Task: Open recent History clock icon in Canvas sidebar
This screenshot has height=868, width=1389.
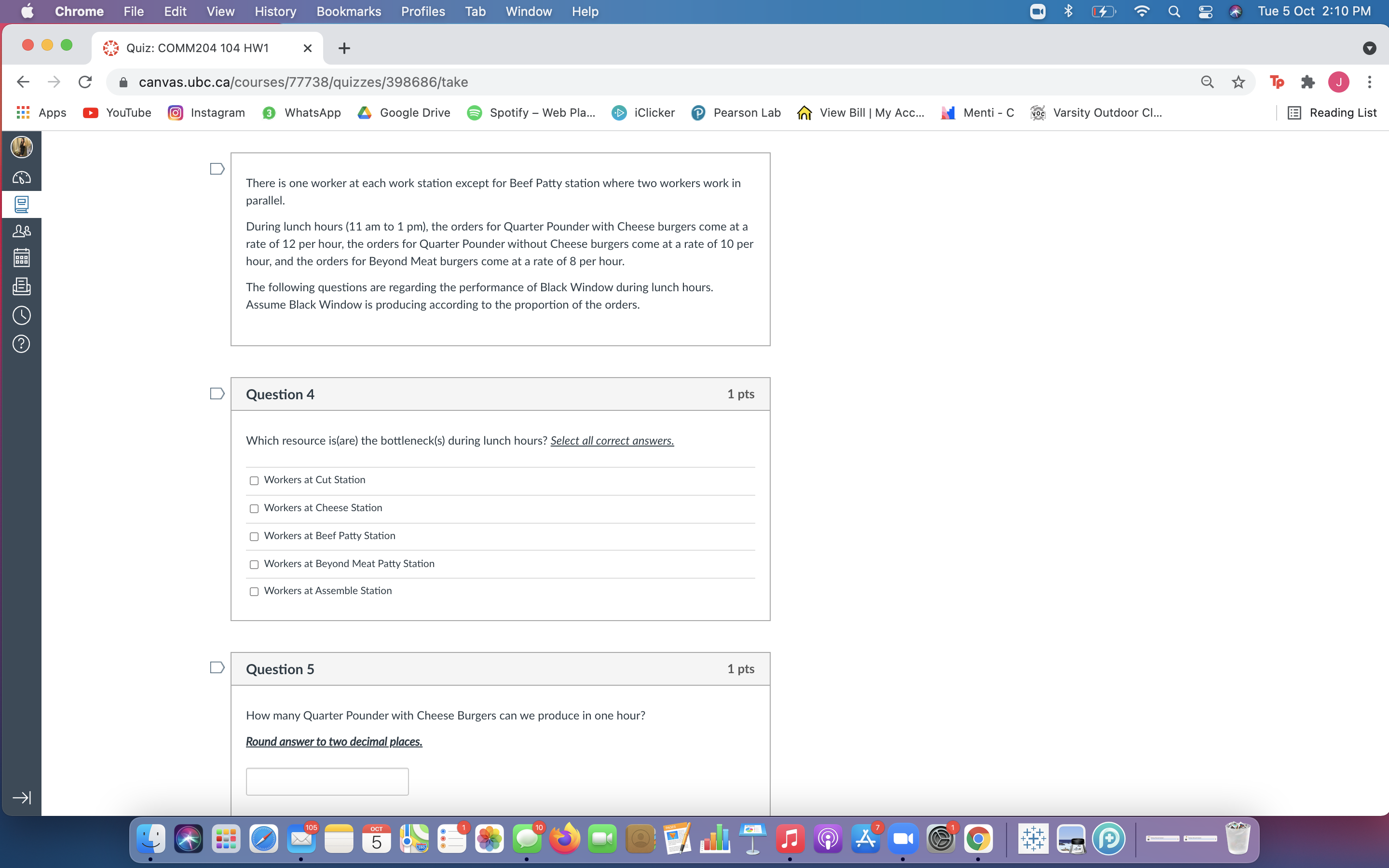Action: coord(21,314)
